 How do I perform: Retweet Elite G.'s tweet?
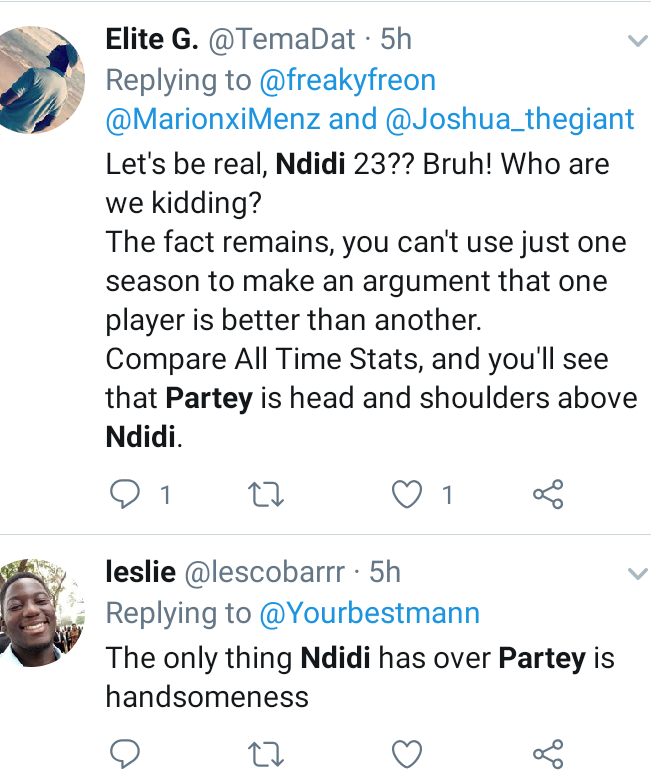tap(266, 495)
